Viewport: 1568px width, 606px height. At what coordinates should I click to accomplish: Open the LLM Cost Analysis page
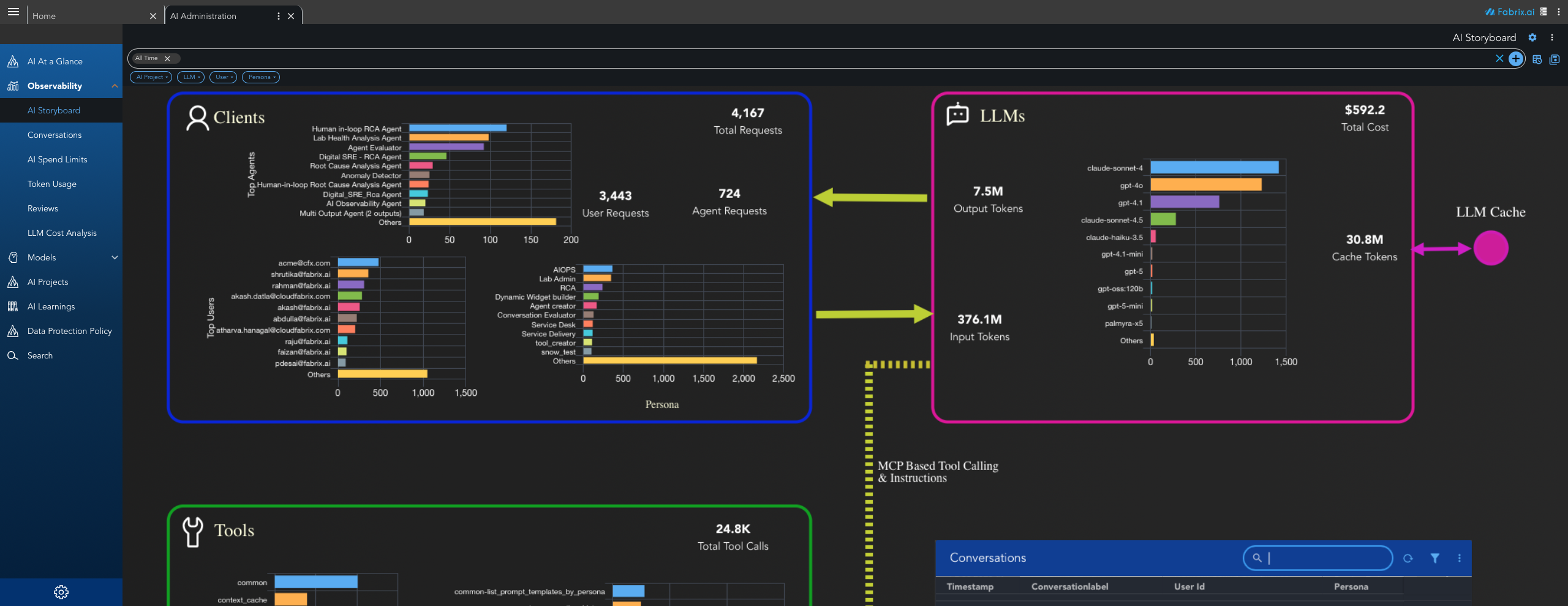[61, 233]
